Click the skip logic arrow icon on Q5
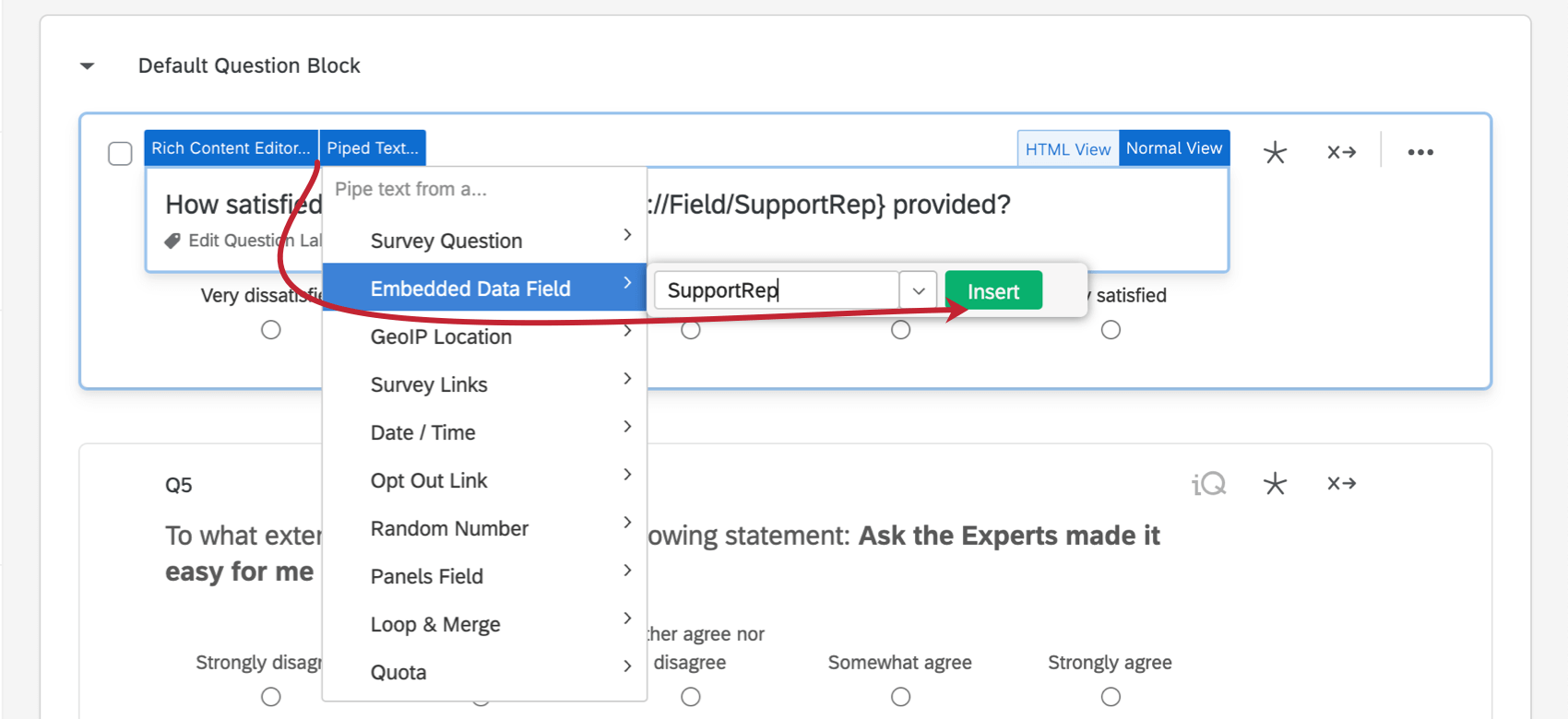The width and height of the screenshot is (1568, 719). (x=1341, y=484)
